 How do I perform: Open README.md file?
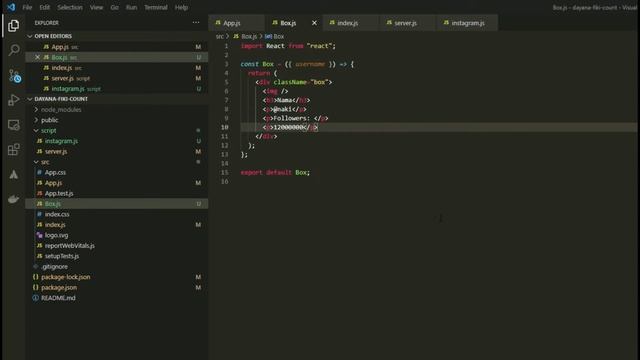point(117,298)
